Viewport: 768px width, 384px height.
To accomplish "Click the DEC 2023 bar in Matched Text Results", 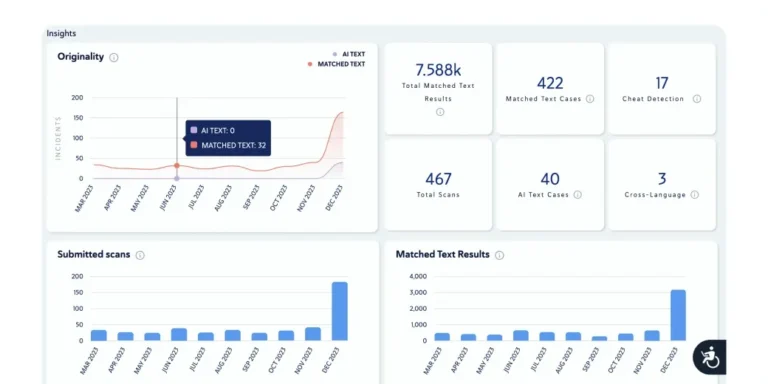I will (x=678, y=315).
